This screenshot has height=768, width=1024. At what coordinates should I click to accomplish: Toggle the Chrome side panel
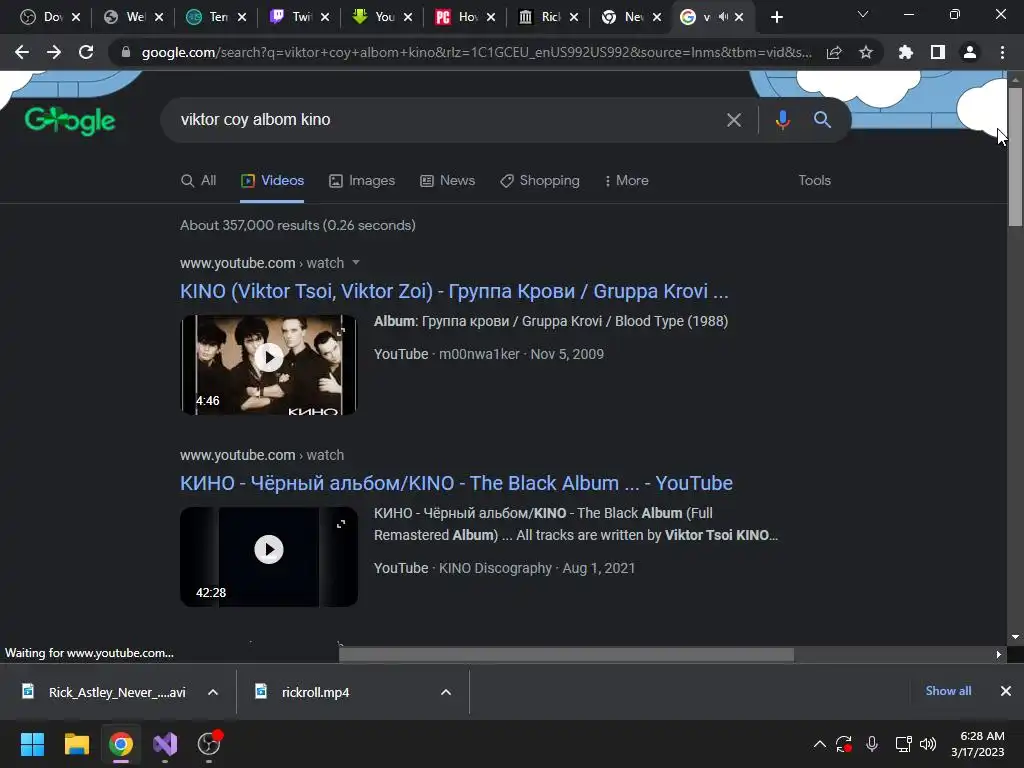[x=937, y=52]
